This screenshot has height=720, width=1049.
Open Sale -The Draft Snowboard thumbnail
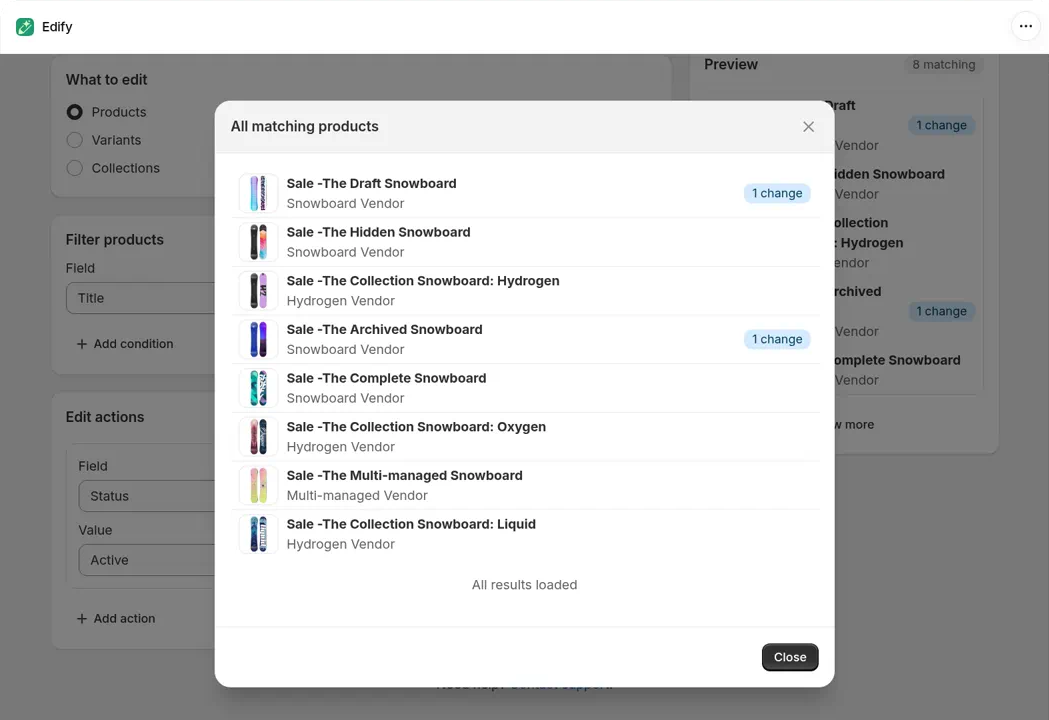pyautogui.click(x=258, y=193)
